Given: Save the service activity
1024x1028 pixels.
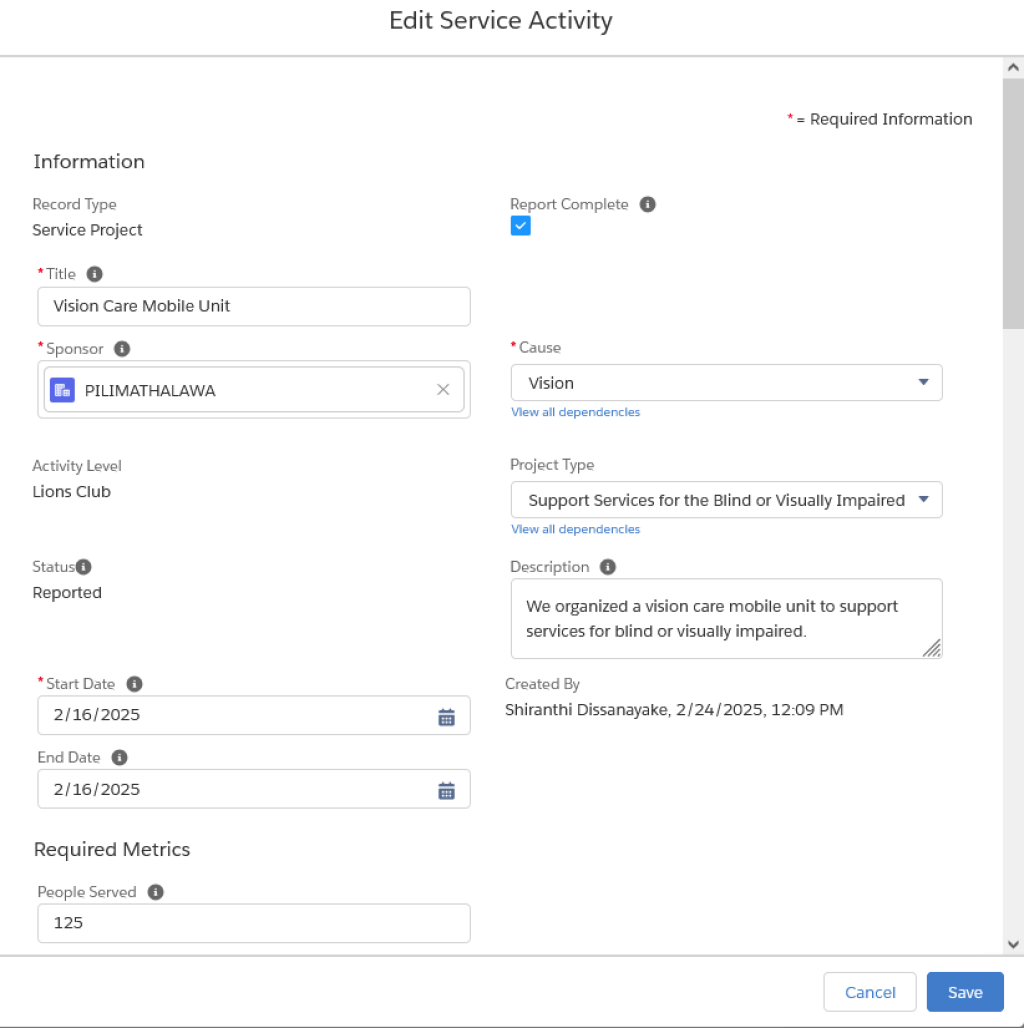Looking at the screenshot, I should [x=965, y=992].
